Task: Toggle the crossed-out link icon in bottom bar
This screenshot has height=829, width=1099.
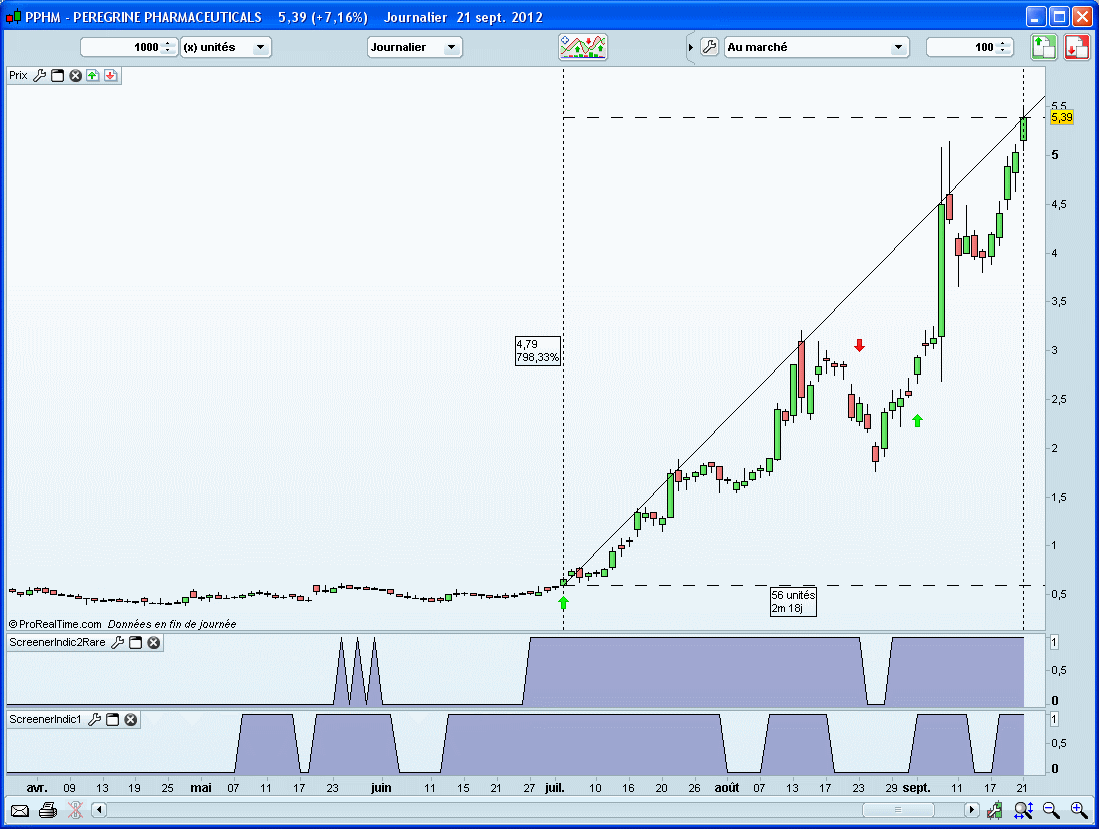Action: coord(72,810)
